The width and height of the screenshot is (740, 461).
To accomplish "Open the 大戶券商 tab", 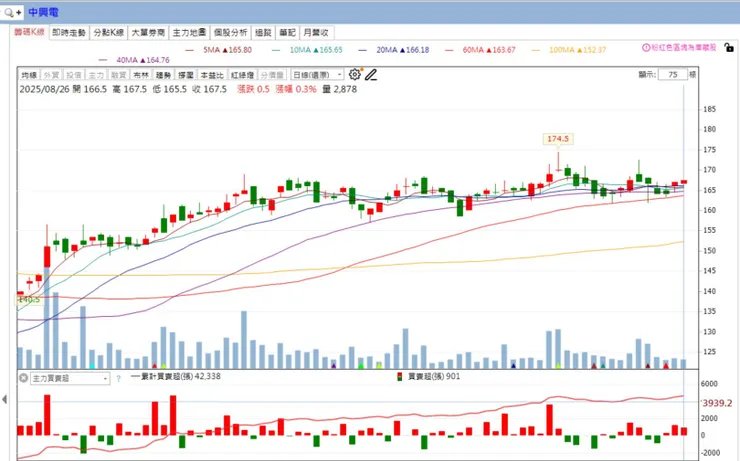I will [148, 33].
